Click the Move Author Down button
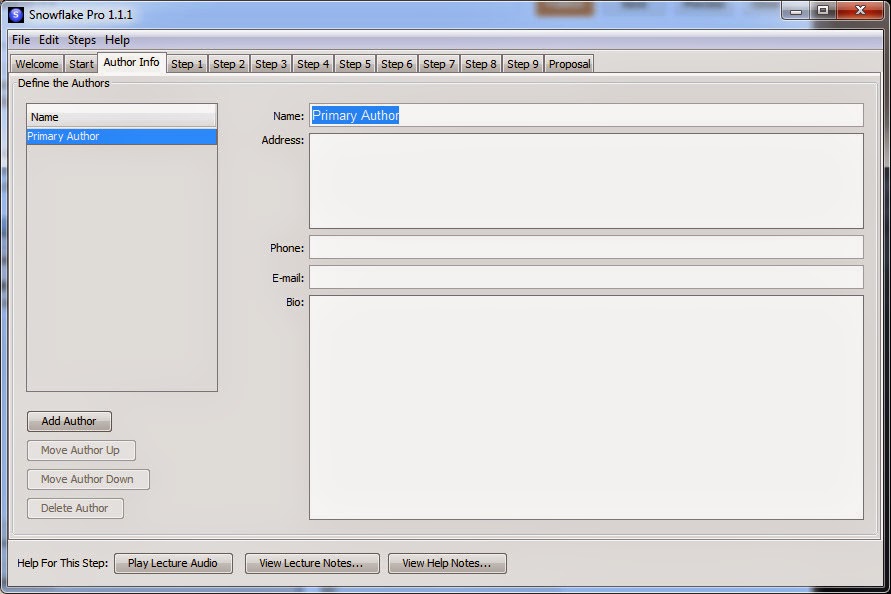891x594 pixels. click(x=88, y=479)
